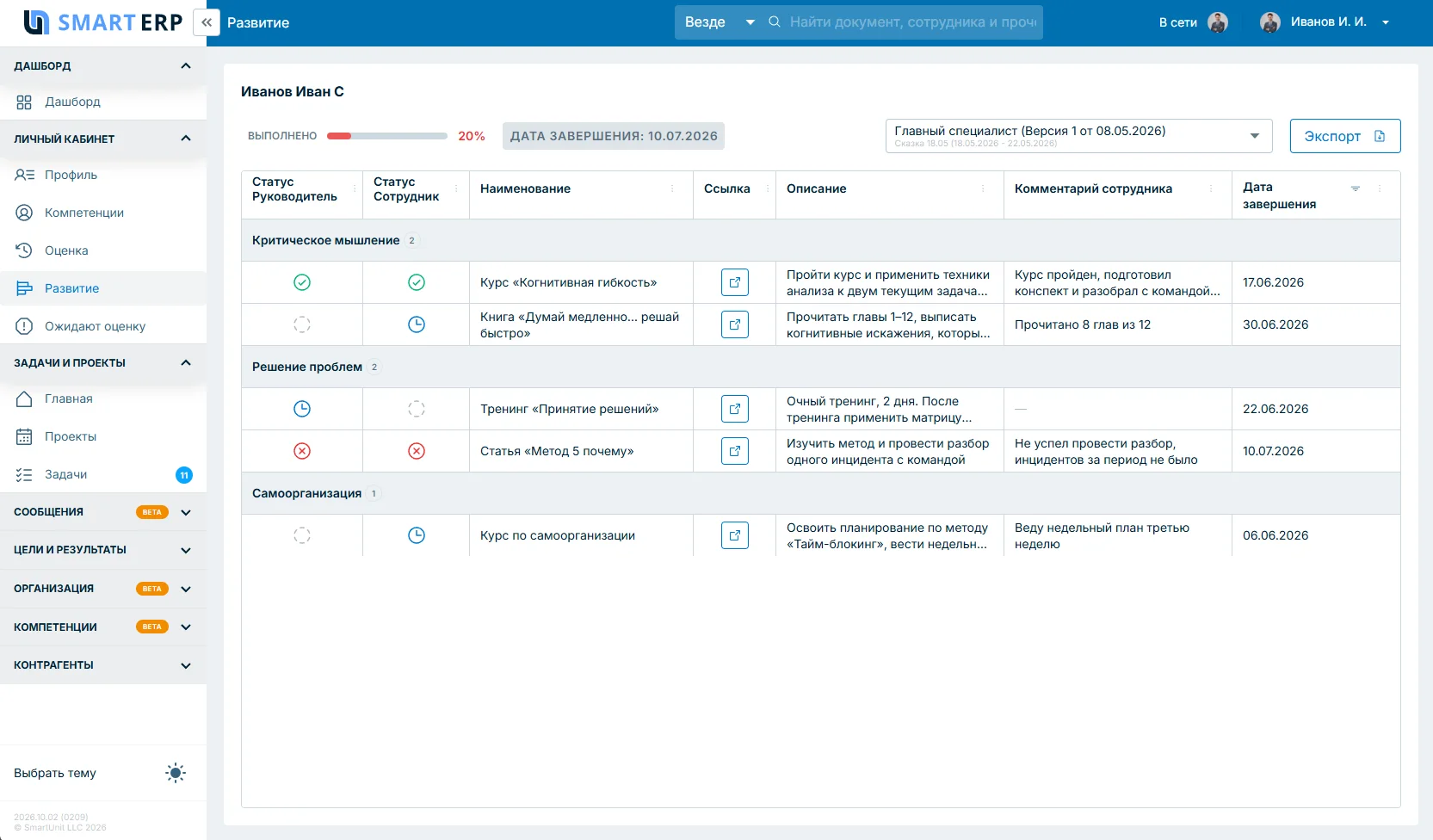Open the Профиль page

point(103,175)
